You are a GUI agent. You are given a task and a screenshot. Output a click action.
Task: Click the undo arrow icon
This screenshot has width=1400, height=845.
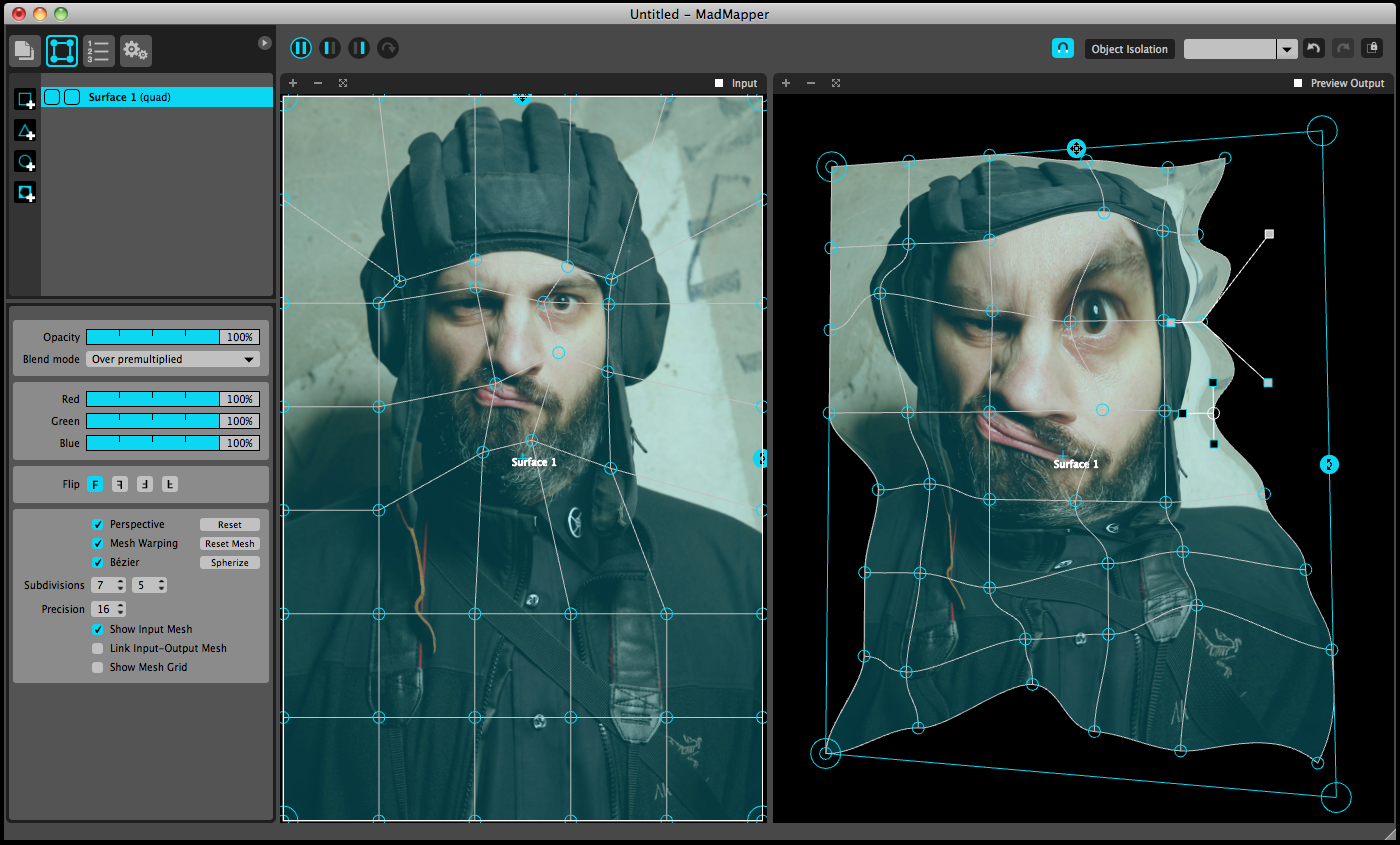(x=1314, y=48)
